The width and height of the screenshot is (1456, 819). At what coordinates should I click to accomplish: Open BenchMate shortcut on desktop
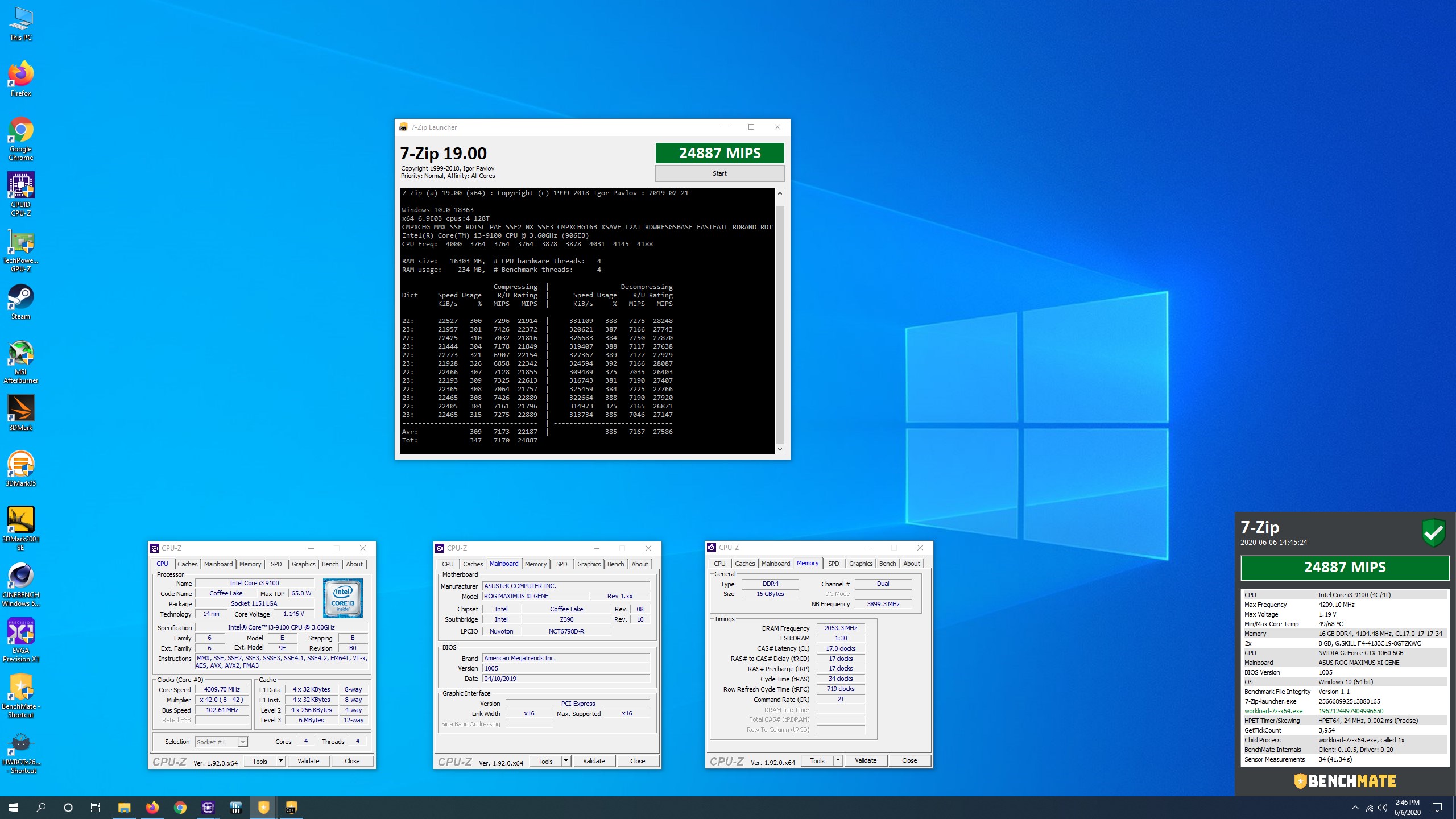click(x=20, y=696)
